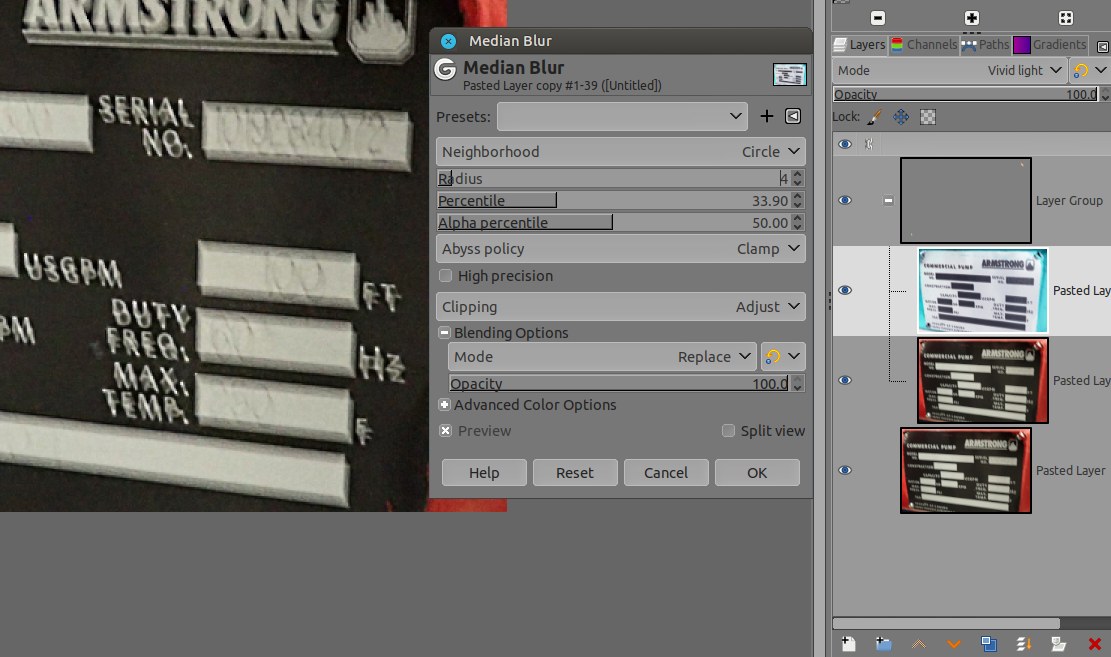Image resolution: width=1111 pixels, height=657 pixels.
Task: Increase Radius with the up stepper
Action: pos(798,174)
